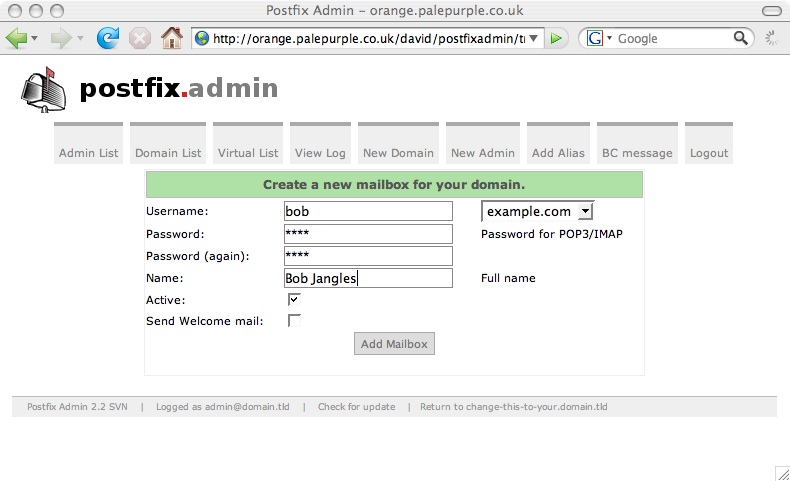Reload the page with the refresh icon
Viewport: 790px width, 481px height.
[x=107, y=38]
